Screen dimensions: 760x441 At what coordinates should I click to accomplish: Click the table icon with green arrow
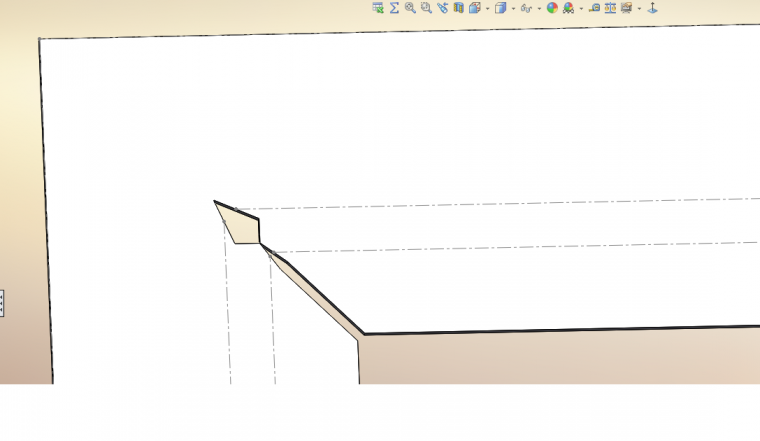tap(378, 8)
